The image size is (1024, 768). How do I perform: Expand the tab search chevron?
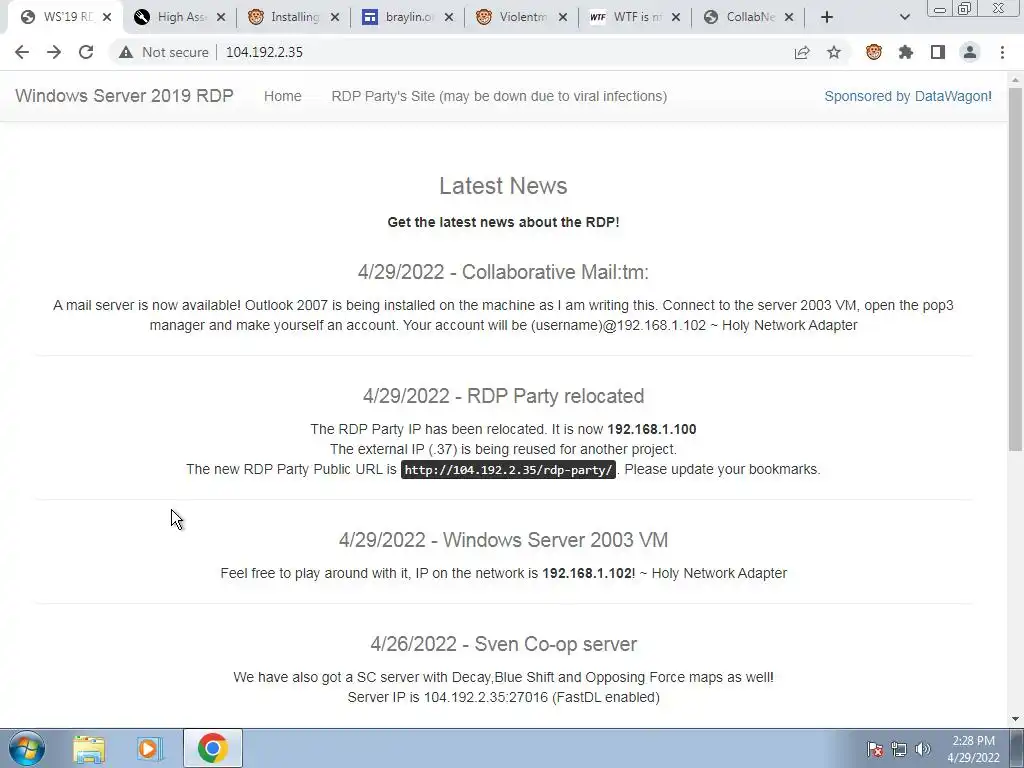point(904,17)
